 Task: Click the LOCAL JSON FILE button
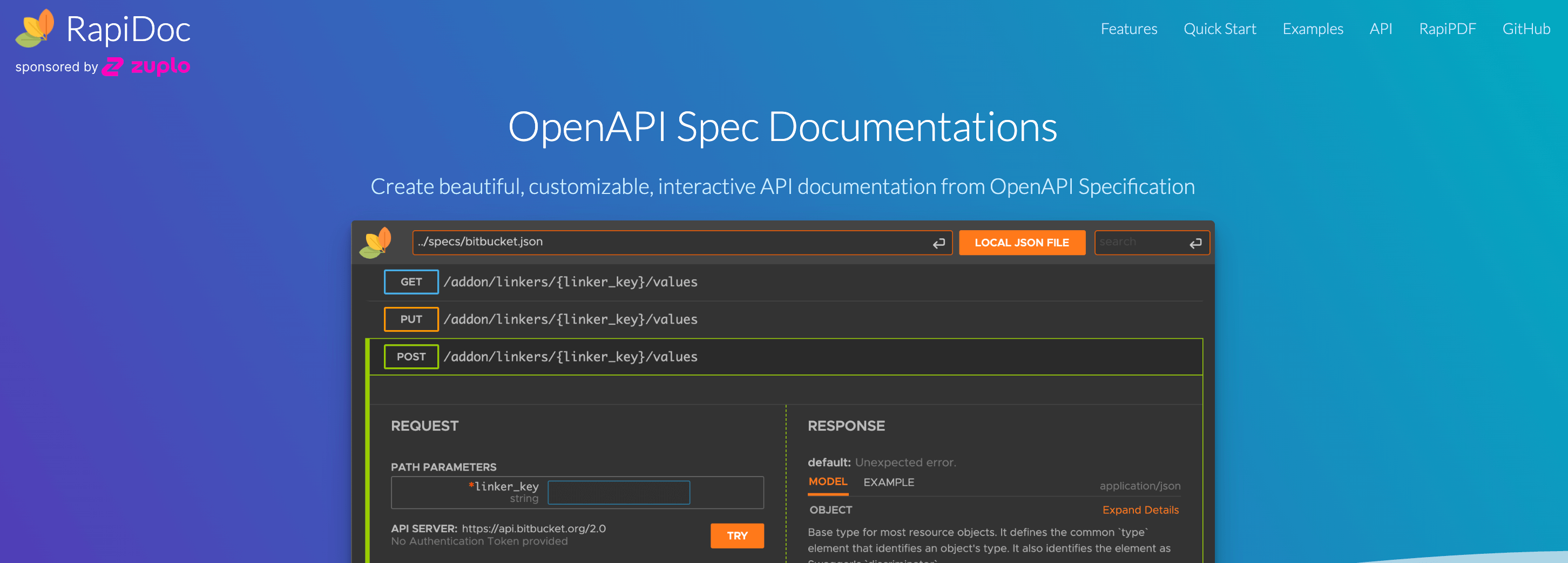click(x=1022, y=243)
